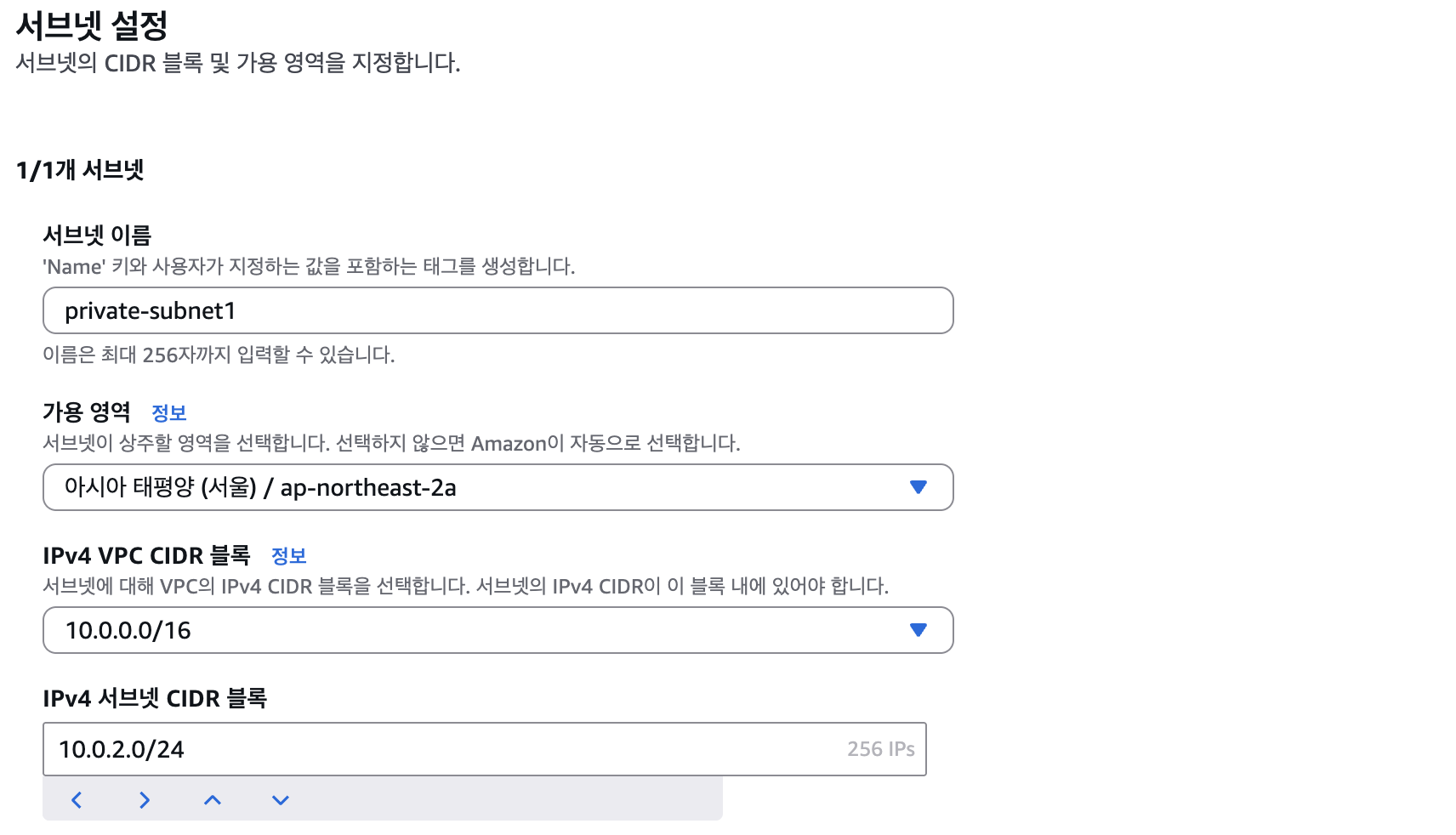Open the ap-northeast-2a availability zone selector
The height and width of the screenshot is (835, 1456).
coord(498,487)
